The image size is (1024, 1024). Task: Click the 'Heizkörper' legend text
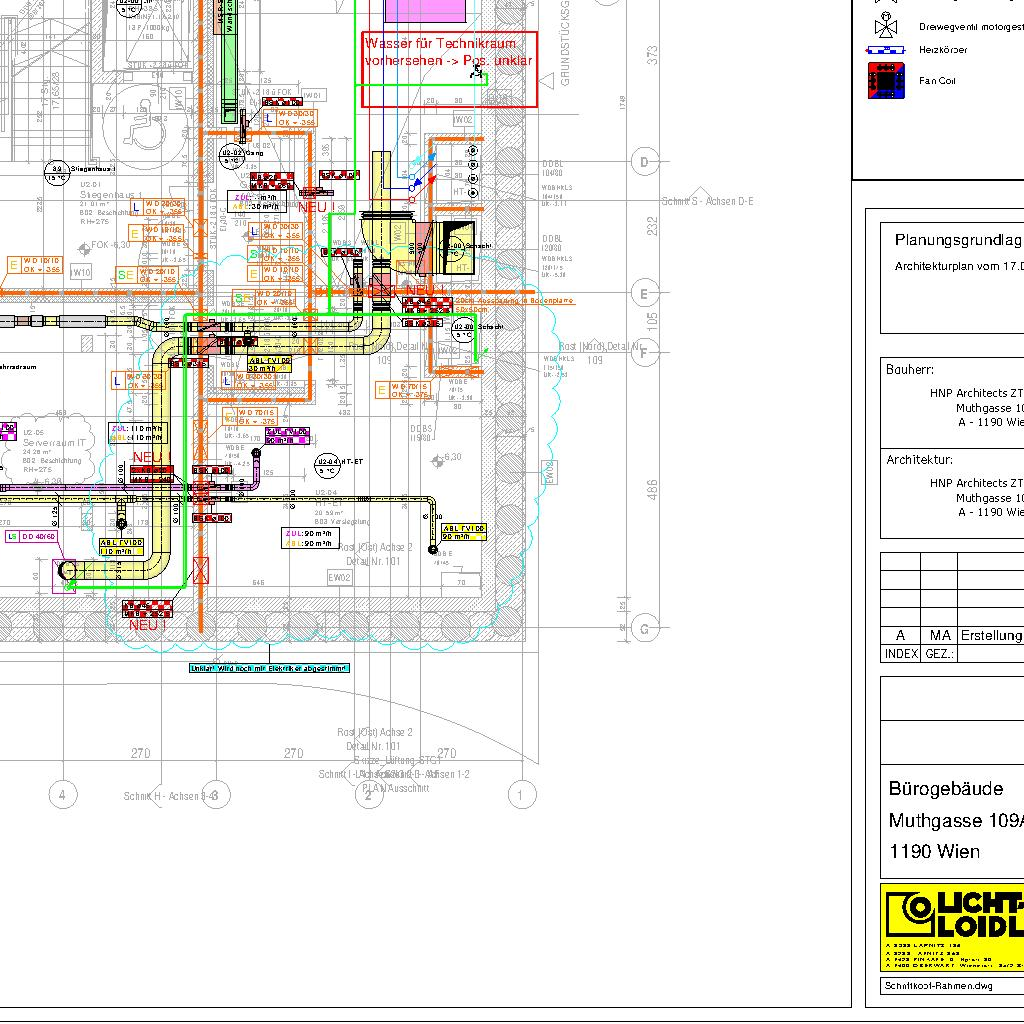coord(943,50)
